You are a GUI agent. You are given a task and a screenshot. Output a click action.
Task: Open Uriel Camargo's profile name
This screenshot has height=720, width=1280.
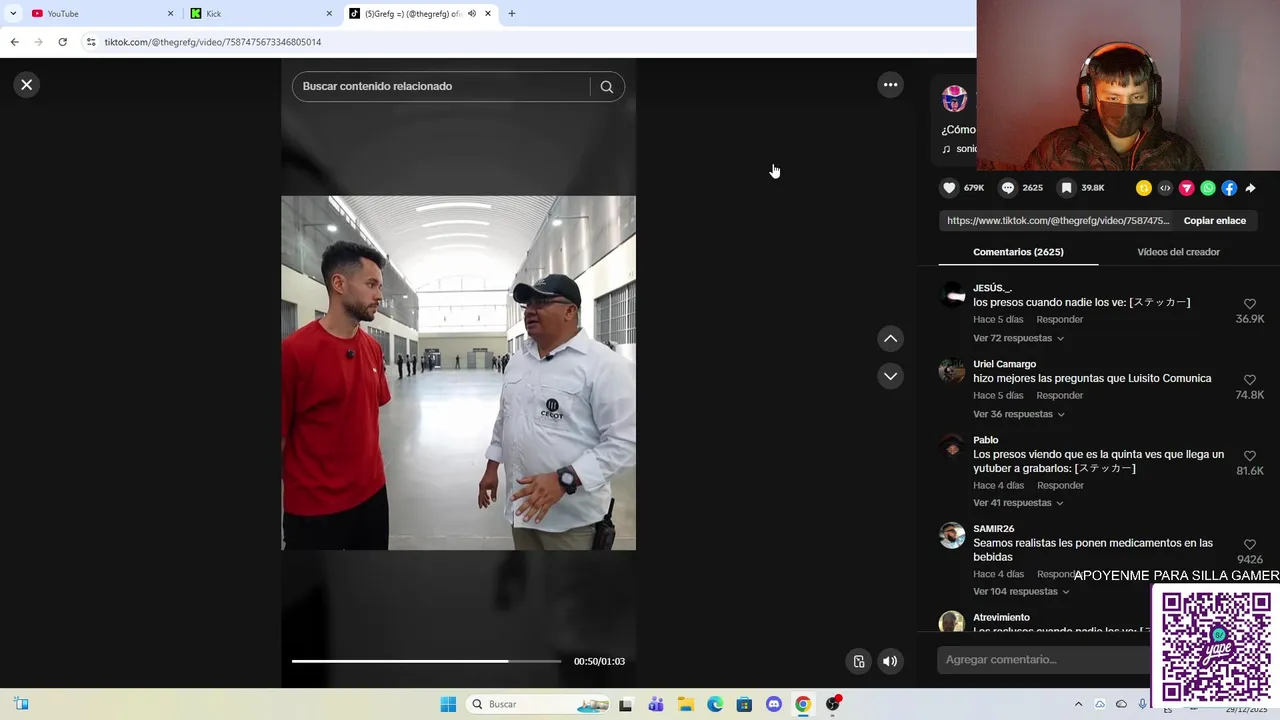[1004, 364]
